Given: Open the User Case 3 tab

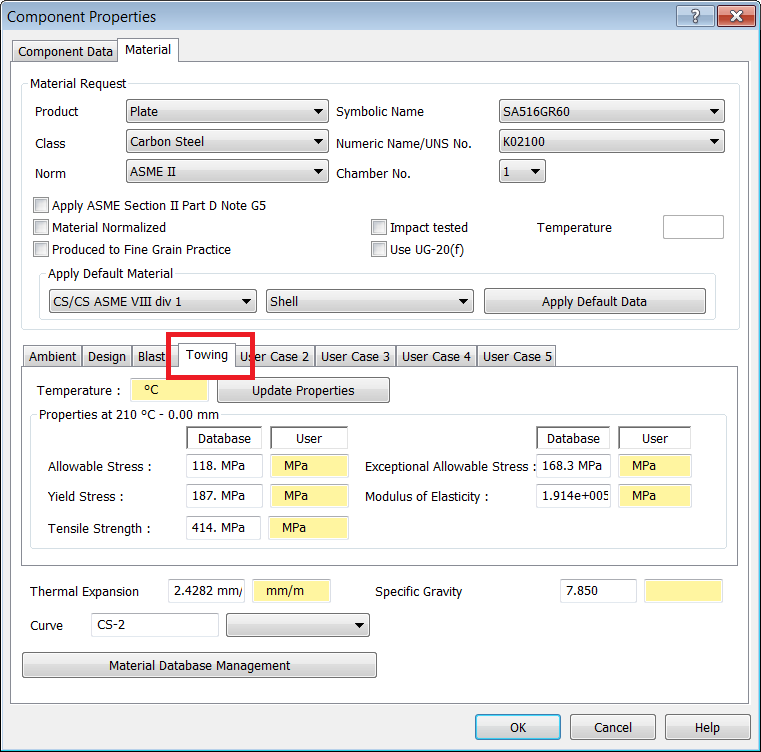Looking at the screenshot, I should click(x=356, y=357).
